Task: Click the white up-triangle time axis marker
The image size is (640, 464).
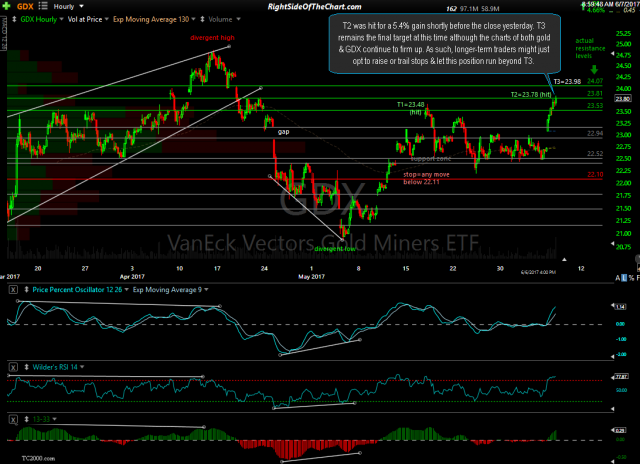Action: coord(564,260)
